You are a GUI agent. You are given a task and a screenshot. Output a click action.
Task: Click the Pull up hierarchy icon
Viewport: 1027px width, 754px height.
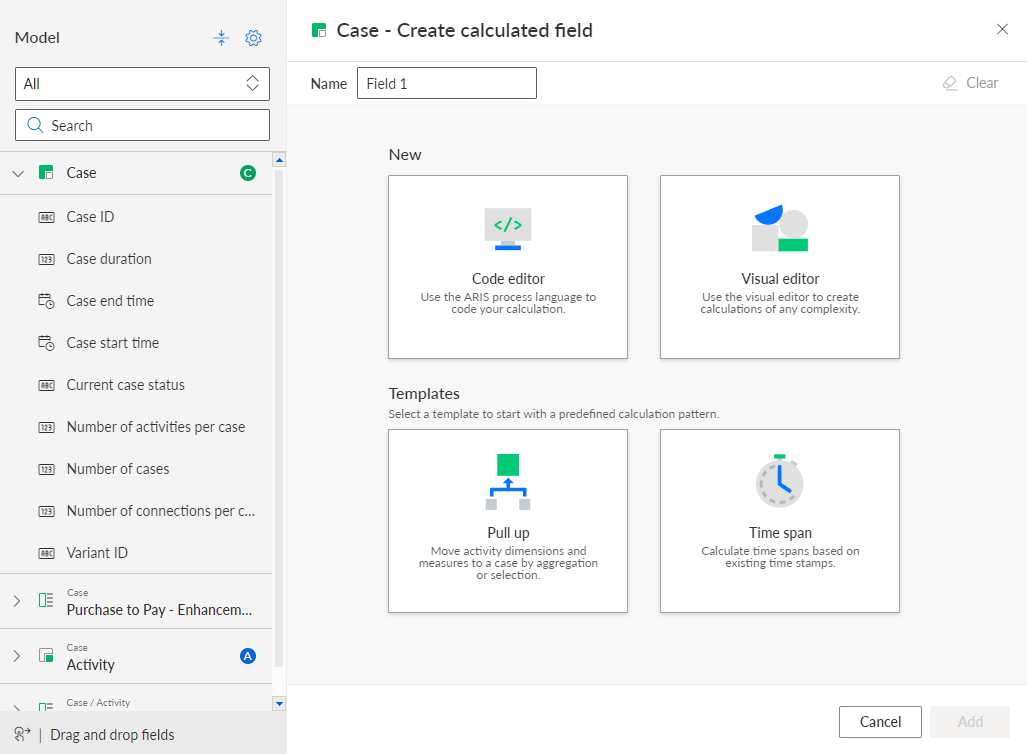coord(508,481)
